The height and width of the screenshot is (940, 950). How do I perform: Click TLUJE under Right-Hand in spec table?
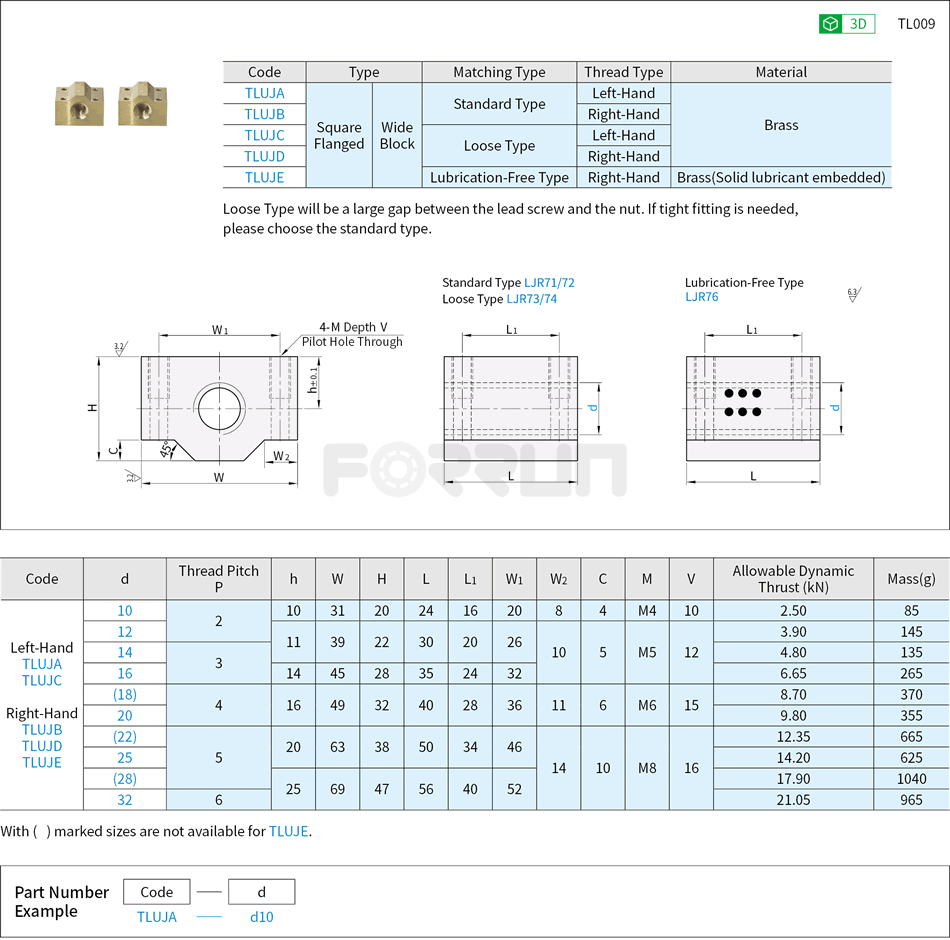42,762
